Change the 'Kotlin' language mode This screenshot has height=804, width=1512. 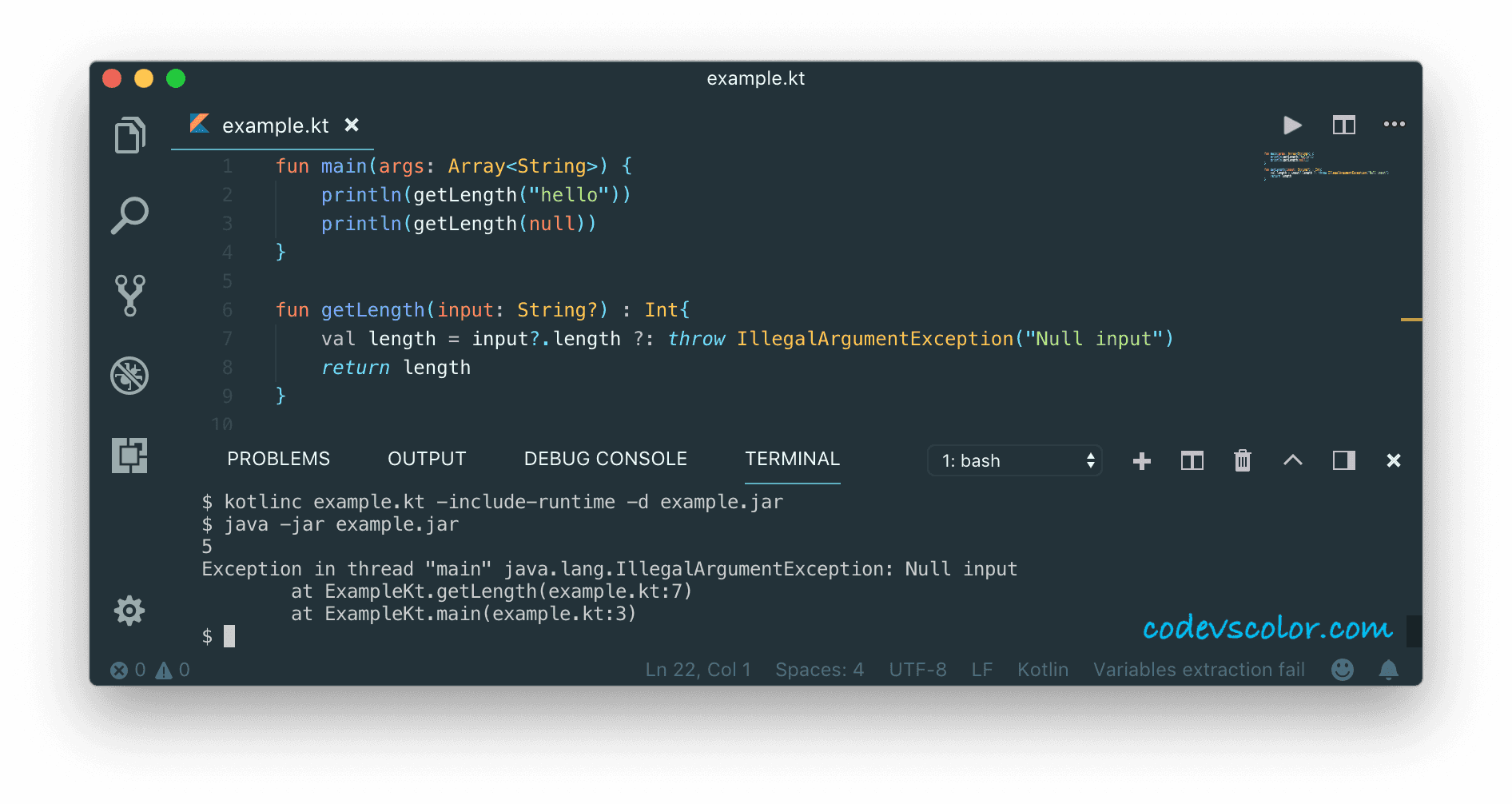click(x=1042, y=670)
